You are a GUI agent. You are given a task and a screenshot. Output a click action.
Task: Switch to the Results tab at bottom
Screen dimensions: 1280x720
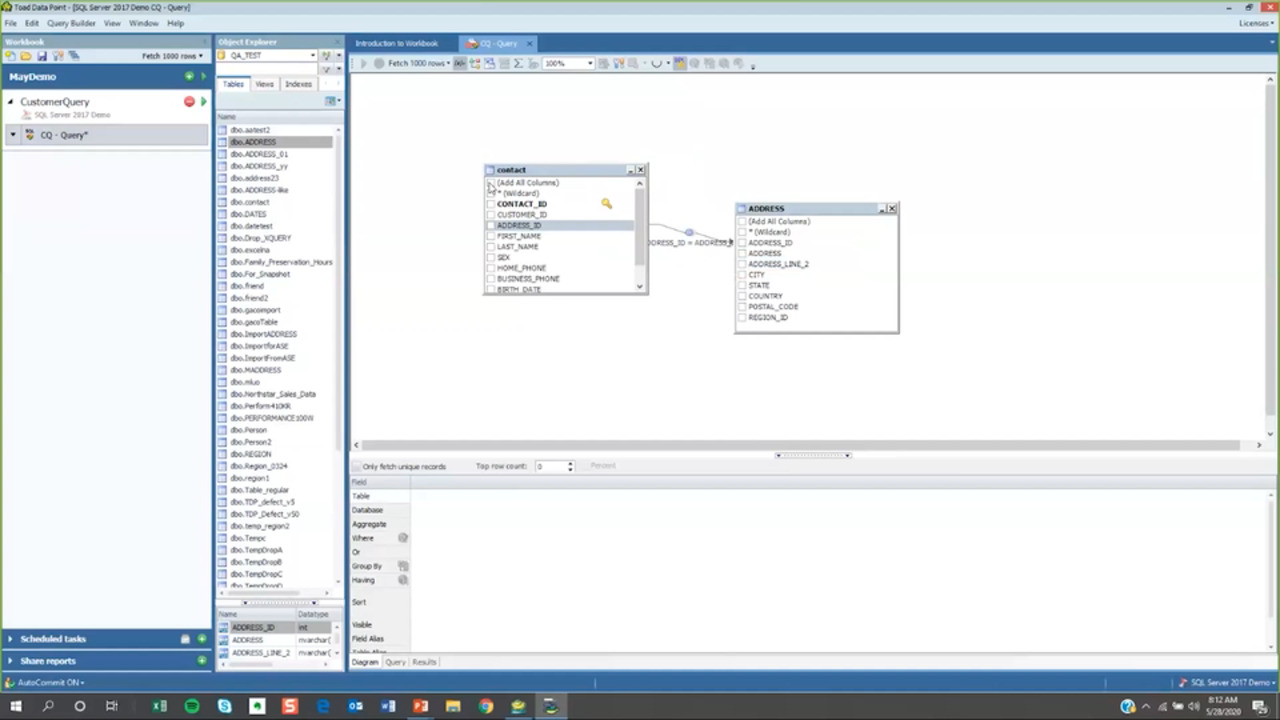[424, 662]
